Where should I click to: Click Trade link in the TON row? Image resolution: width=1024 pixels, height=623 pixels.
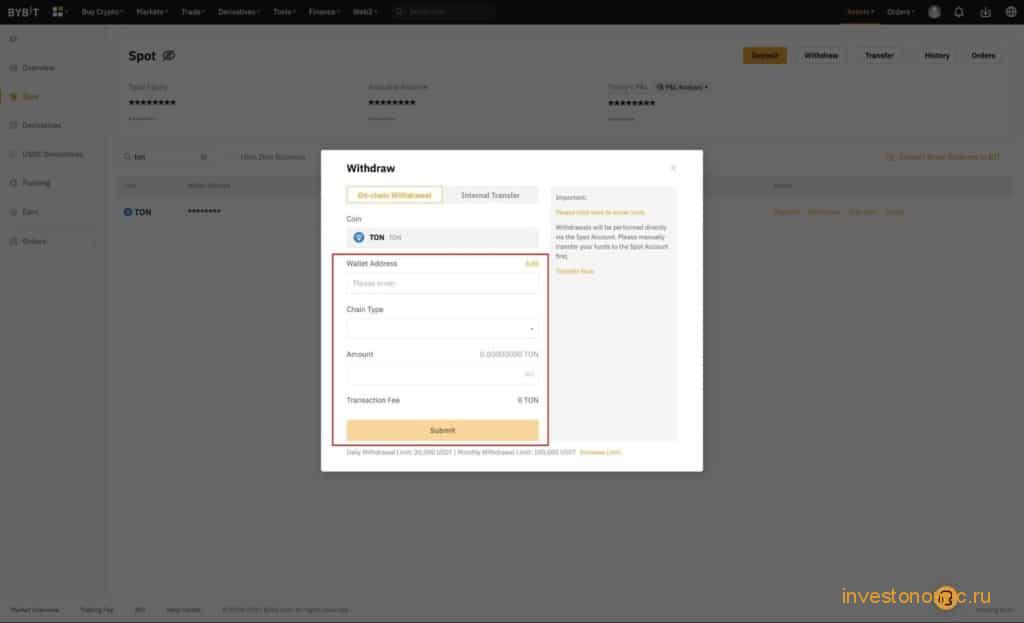click(x=895, y=212)
